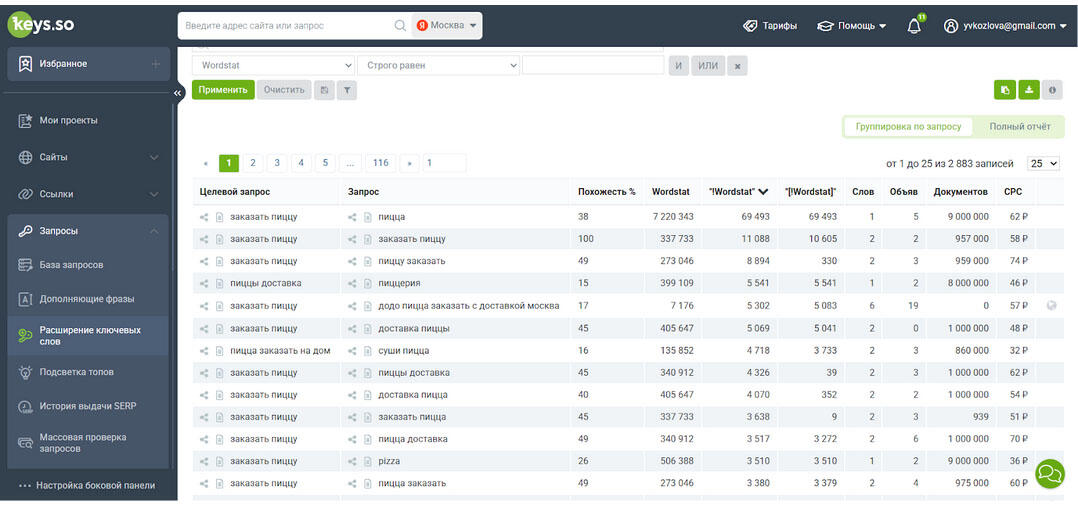Click the info icon beside the download button
The image size is (1078, 506).
(x=1051, y=90)
